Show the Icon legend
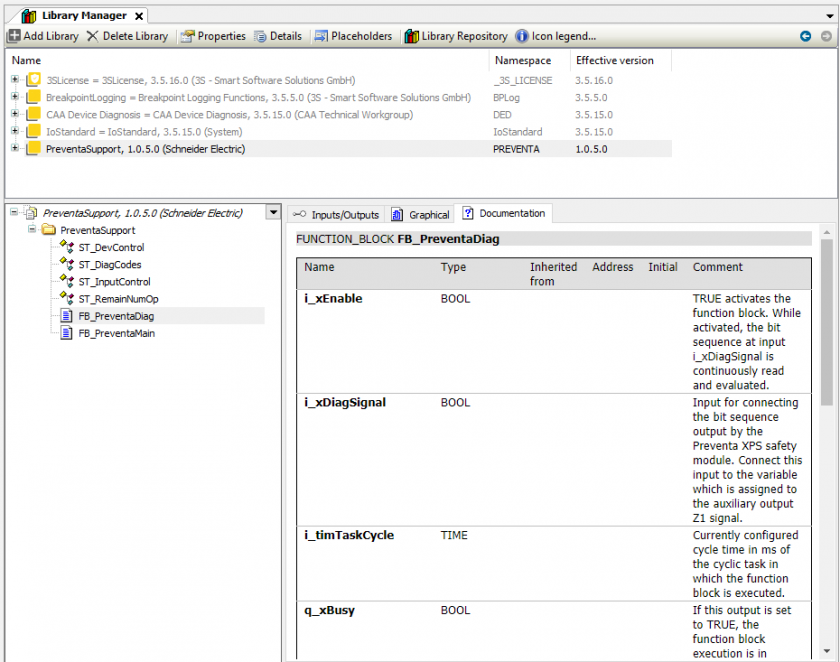The height and width of the screenshot is (662, 840). (556, 36)
